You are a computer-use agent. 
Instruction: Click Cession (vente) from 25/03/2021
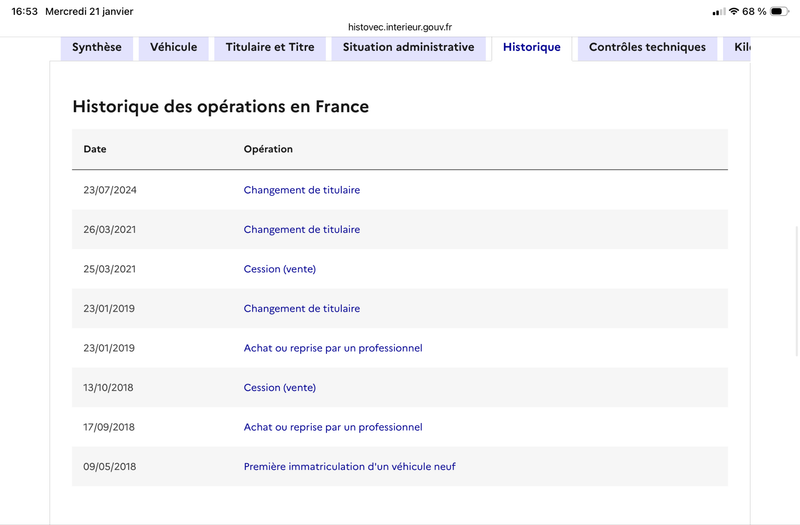(280, 269)
